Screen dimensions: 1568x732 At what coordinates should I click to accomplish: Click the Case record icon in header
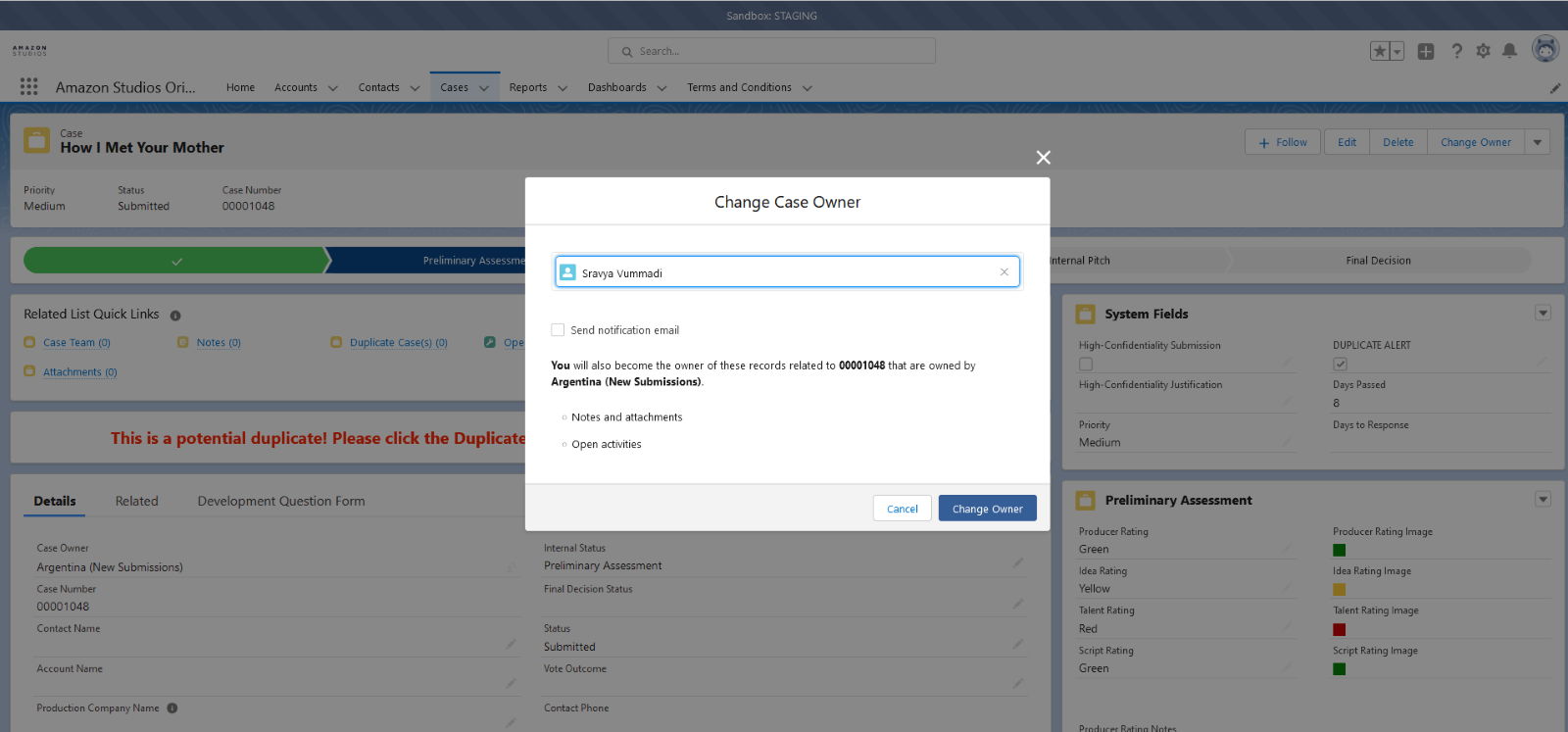coord(36,140)
